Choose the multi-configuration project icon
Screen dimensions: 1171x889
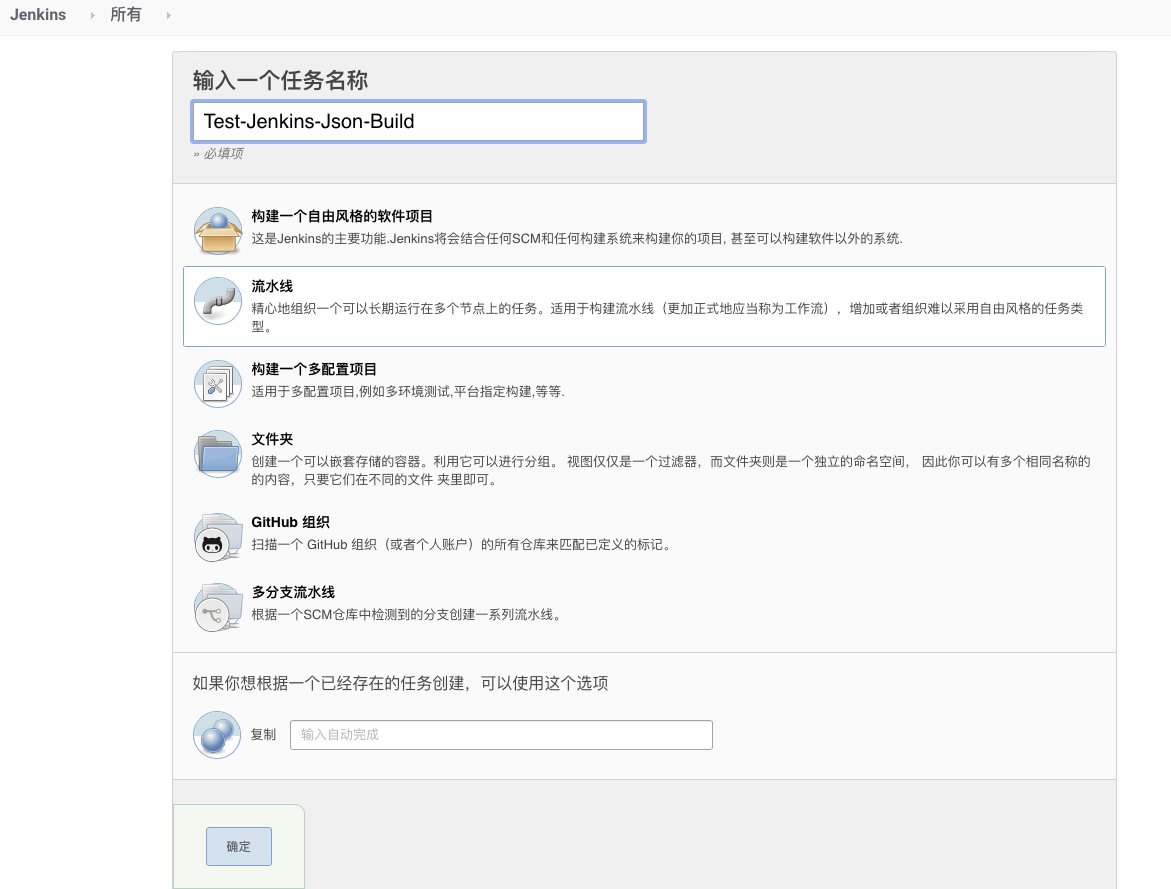click(217, 384)
